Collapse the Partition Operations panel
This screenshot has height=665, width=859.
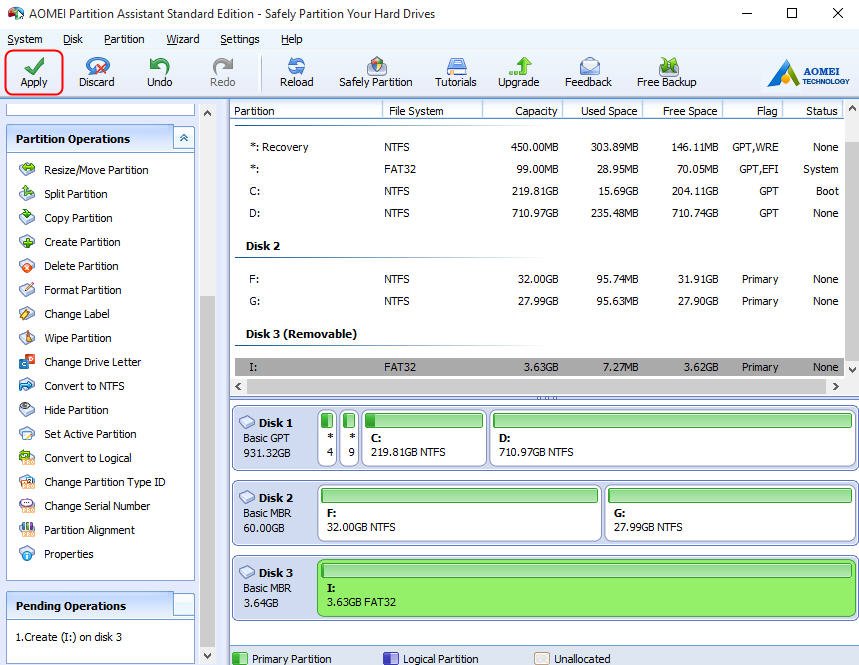[183, 138]
